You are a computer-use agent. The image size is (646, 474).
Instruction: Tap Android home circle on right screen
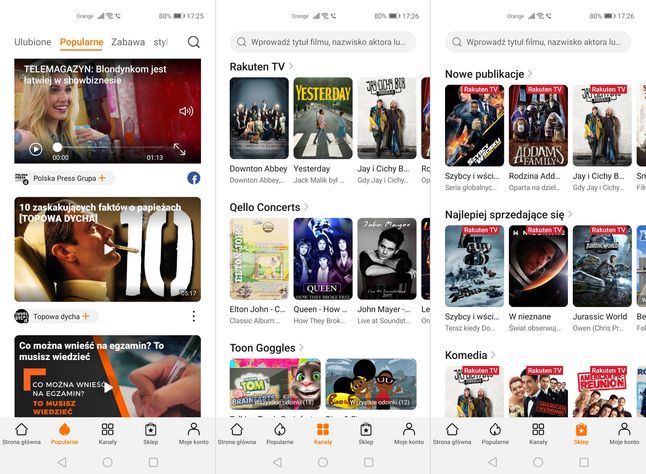tap(538, 462)
